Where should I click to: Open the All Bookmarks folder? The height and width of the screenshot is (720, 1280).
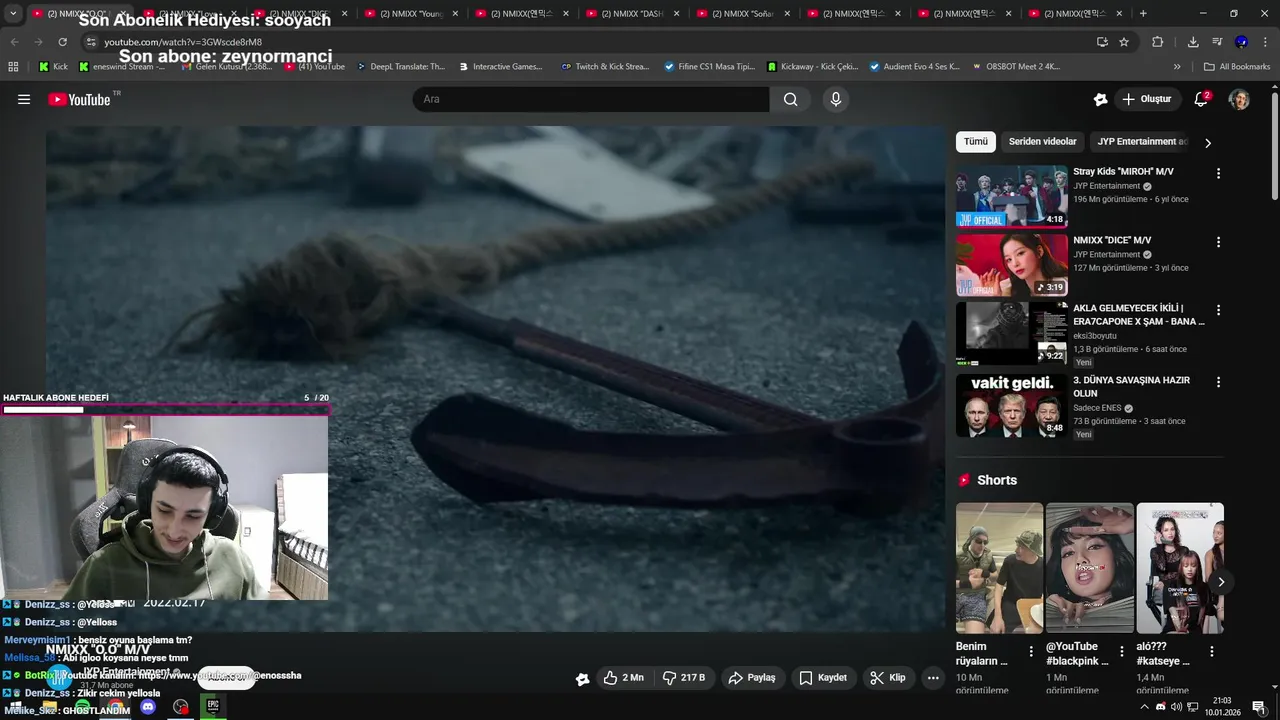[x=1237, y=67]
